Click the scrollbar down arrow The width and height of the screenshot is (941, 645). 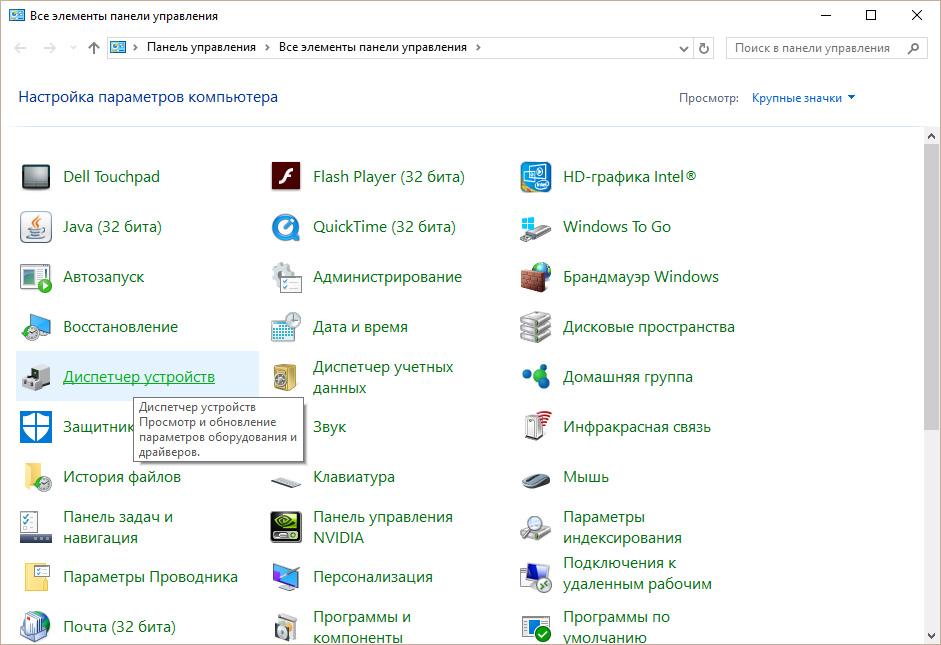click(931, 635)
